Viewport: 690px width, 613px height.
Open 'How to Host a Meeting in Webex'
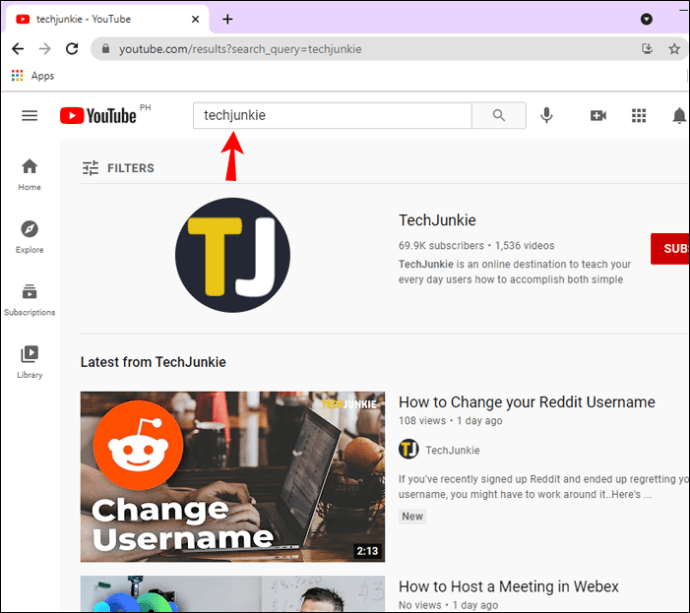[508, 587]
